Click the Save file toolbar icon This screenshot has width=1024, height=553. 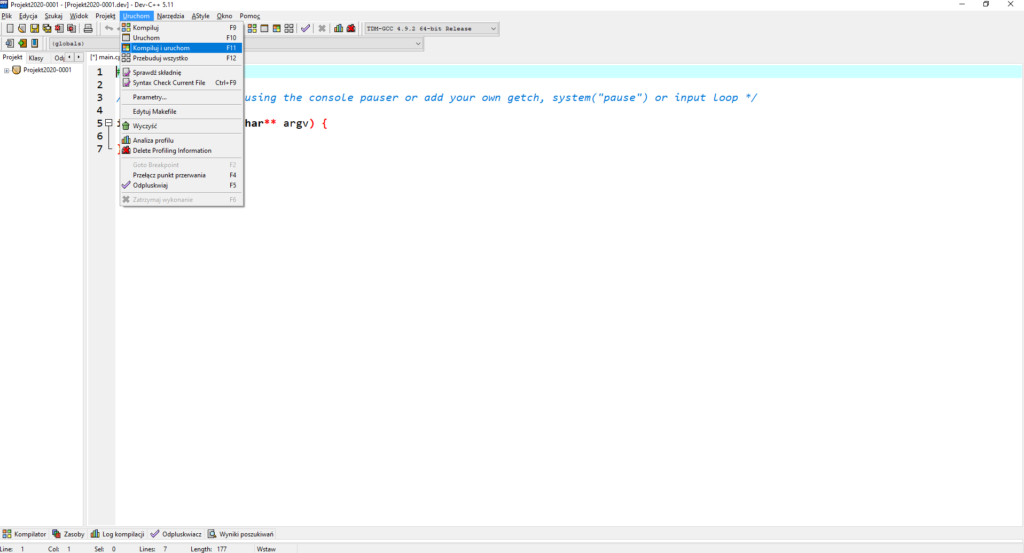pyautogui.click(x=34, y=28)
